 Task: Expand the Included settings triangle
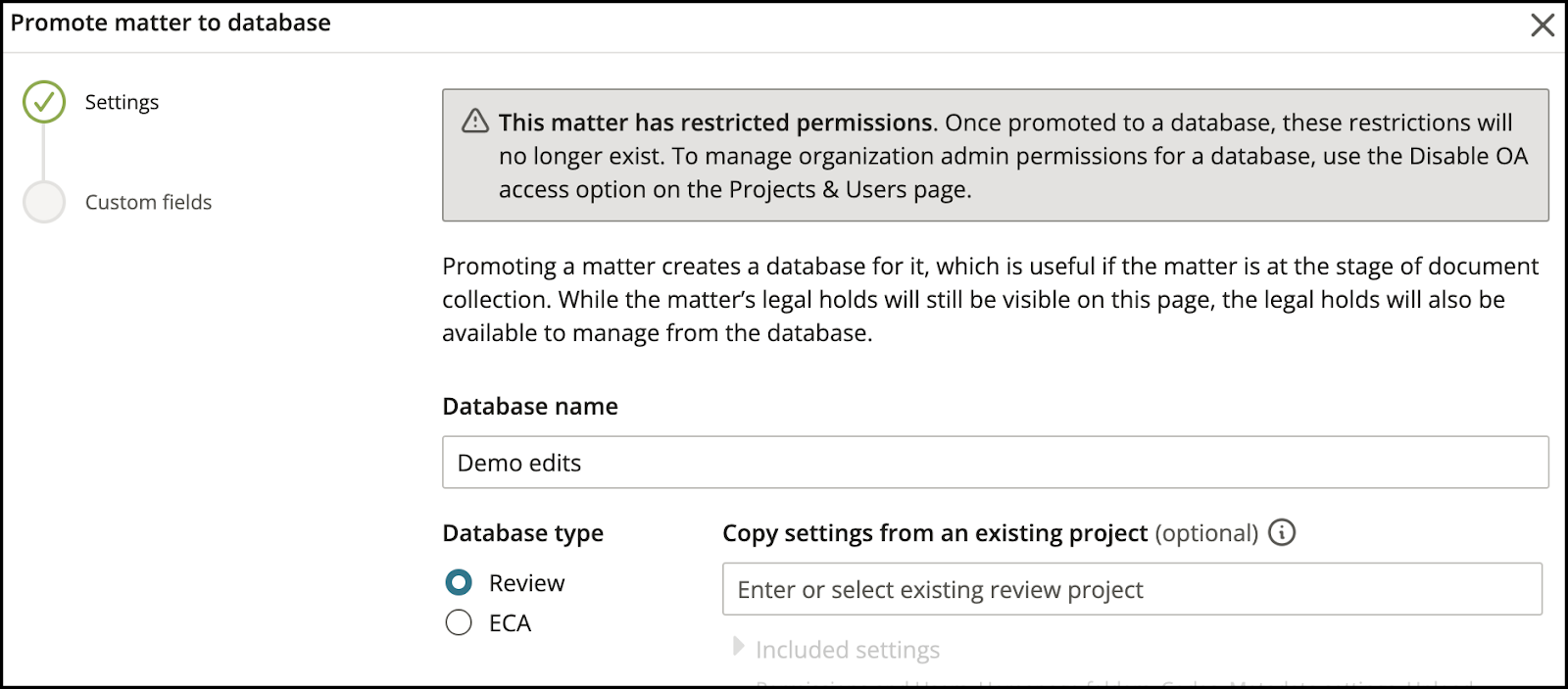pos(739,647)
